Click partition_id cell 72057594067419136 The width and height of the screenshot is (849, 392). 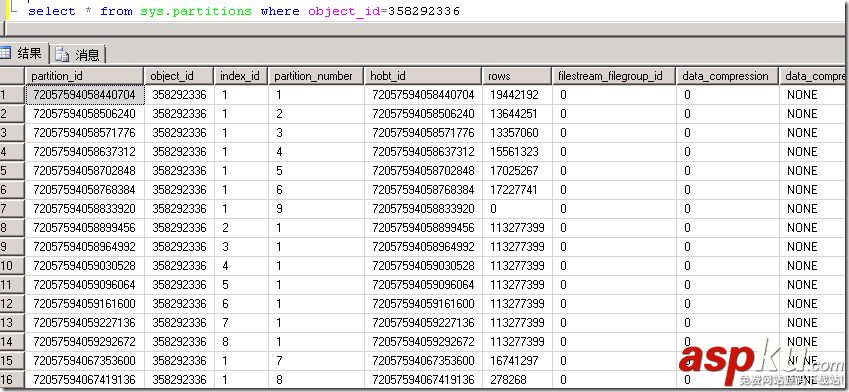pos(84,380)
